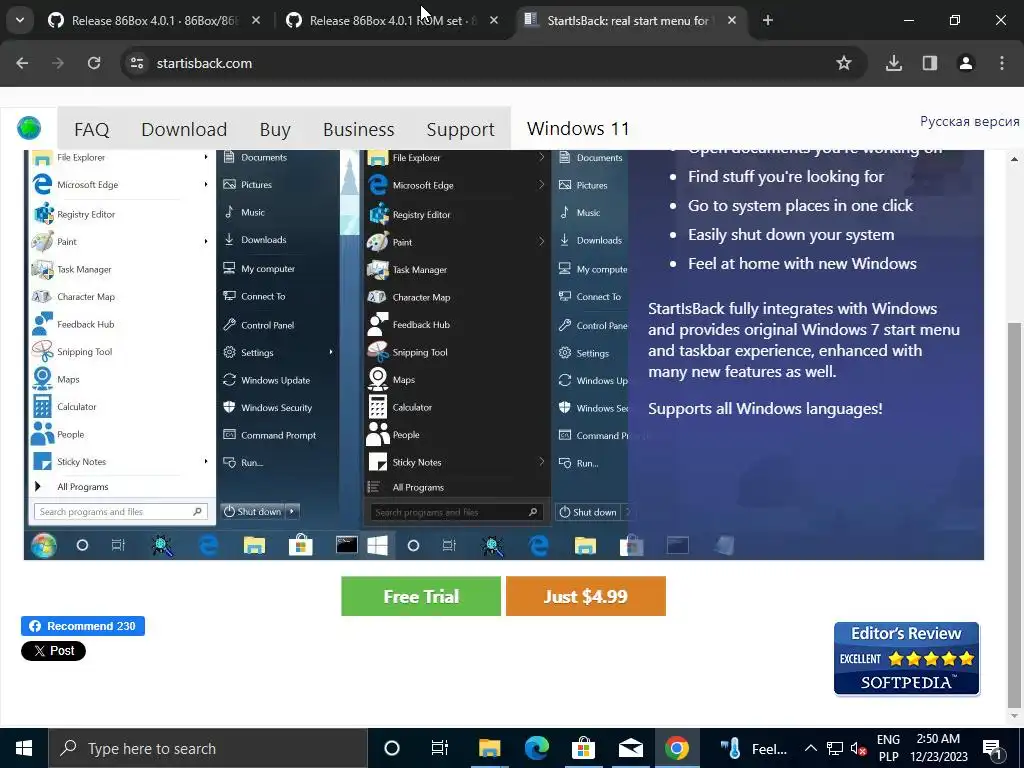Click the green Free Trial button
The image size is (1024, 768).
click(421, 596)
